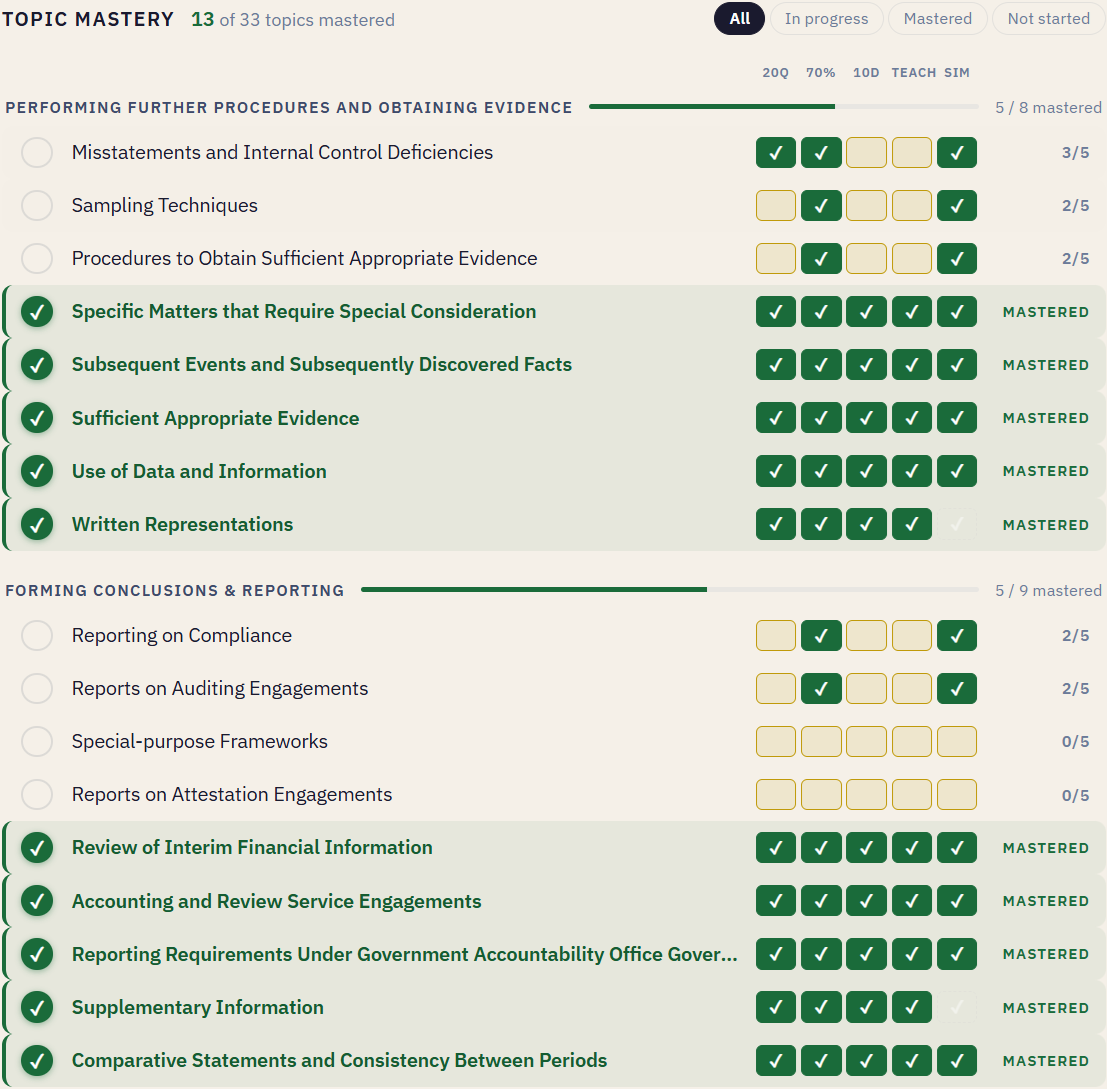
Task: Open Accounting and Review Service Engagements topic
Action: pos(276,901)
